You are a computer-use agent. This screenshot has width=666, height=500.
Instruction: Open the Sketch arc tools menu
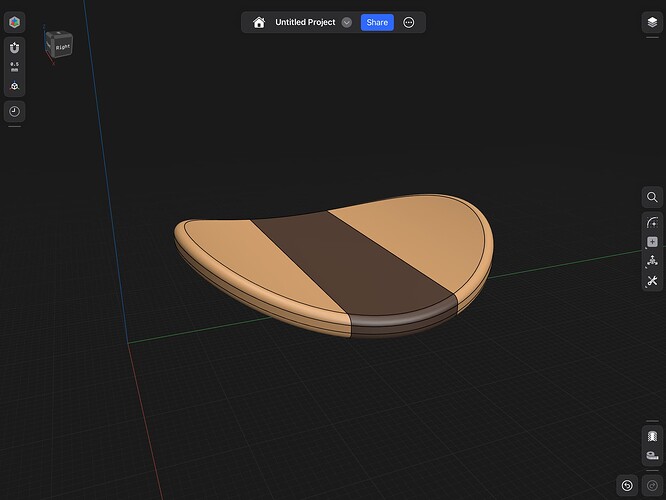pyautogui.click(x=652, y=222)
